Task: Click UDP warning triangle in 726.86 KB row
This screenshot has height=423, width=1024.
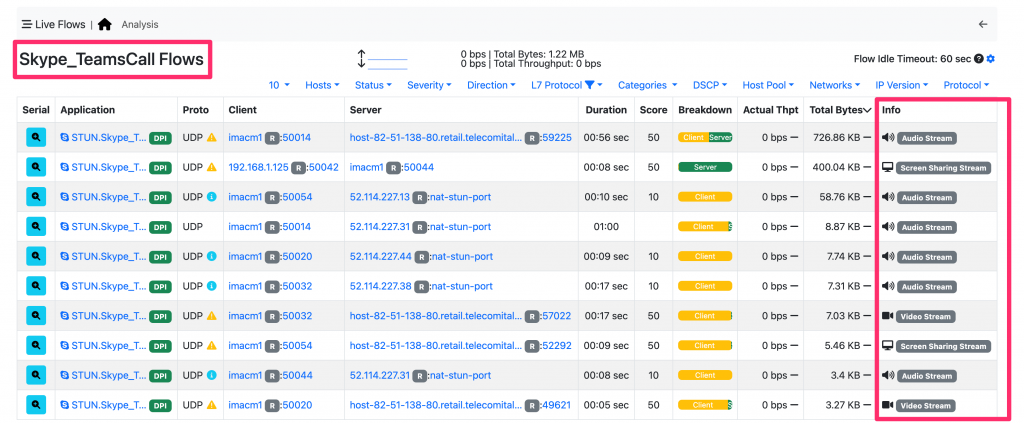Action: (212, 138)
